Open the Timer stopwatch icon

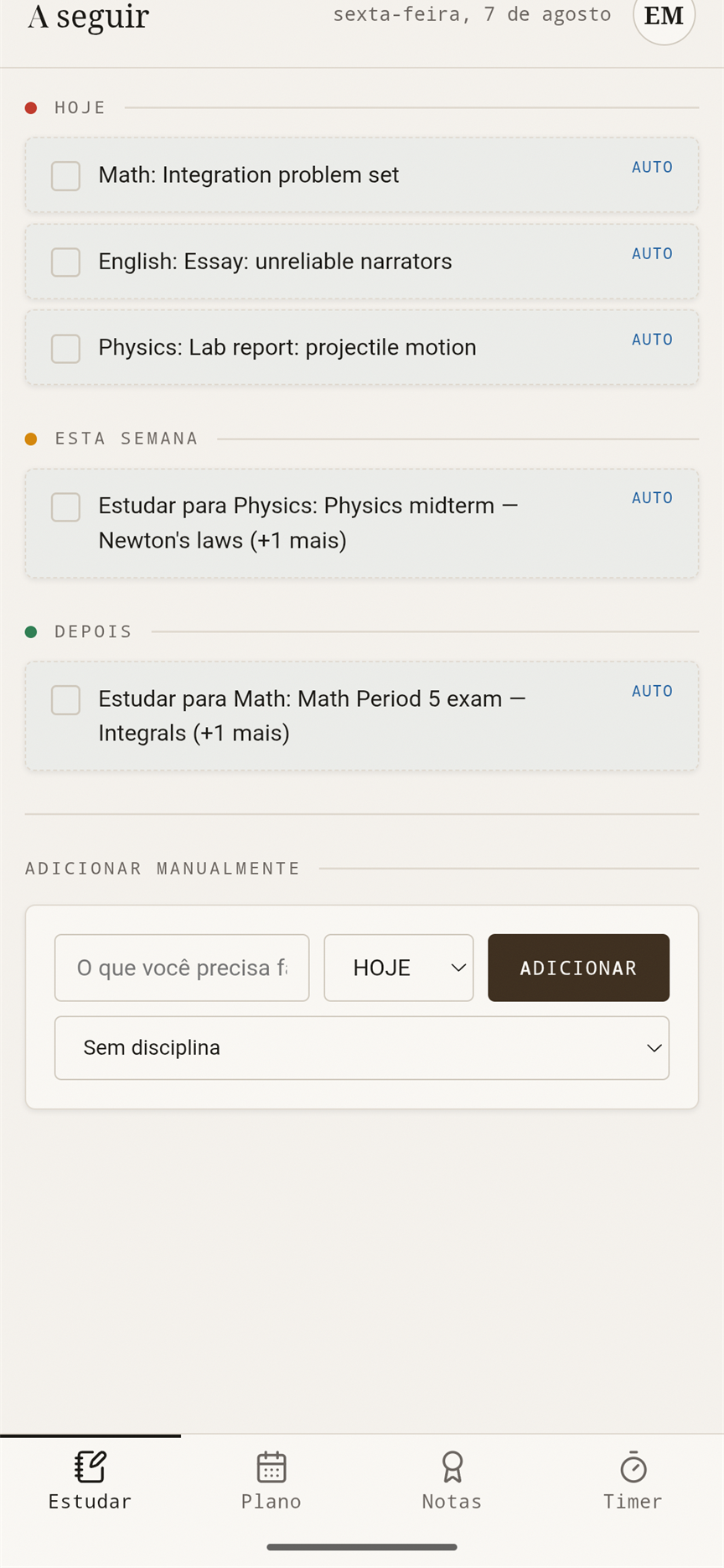point(633,1467)
